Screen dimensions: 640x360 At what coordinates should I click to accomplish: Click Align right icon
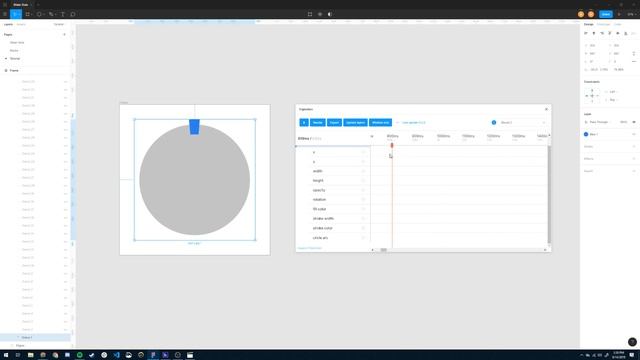pyautogui.click(x=602, y=33)
